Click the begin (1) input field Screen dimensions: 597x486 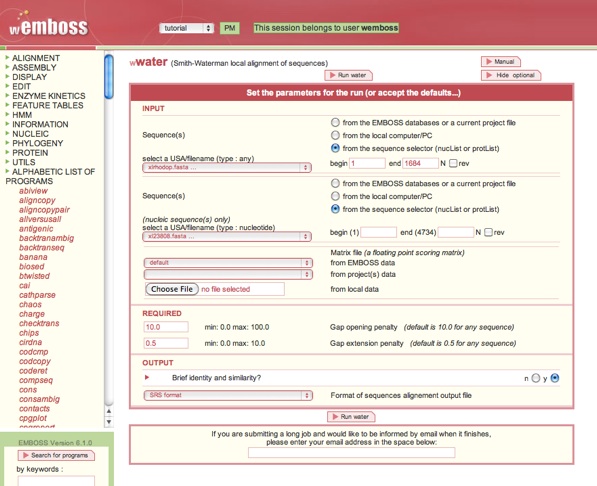click(378, 232)
